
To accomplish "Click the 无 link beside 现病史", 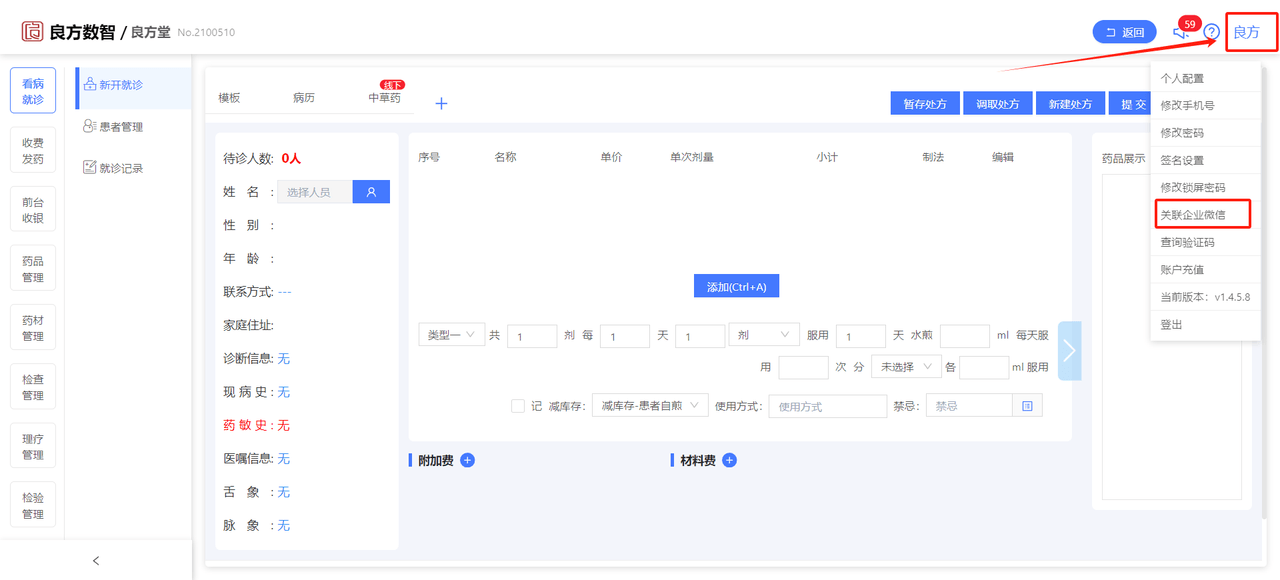I will click(284, 392).
